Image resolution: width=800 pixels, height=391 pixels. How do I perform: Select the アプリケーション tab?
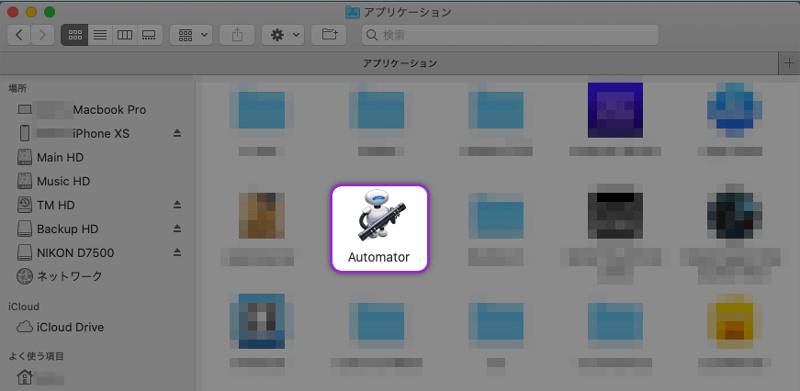click(389, 63)
